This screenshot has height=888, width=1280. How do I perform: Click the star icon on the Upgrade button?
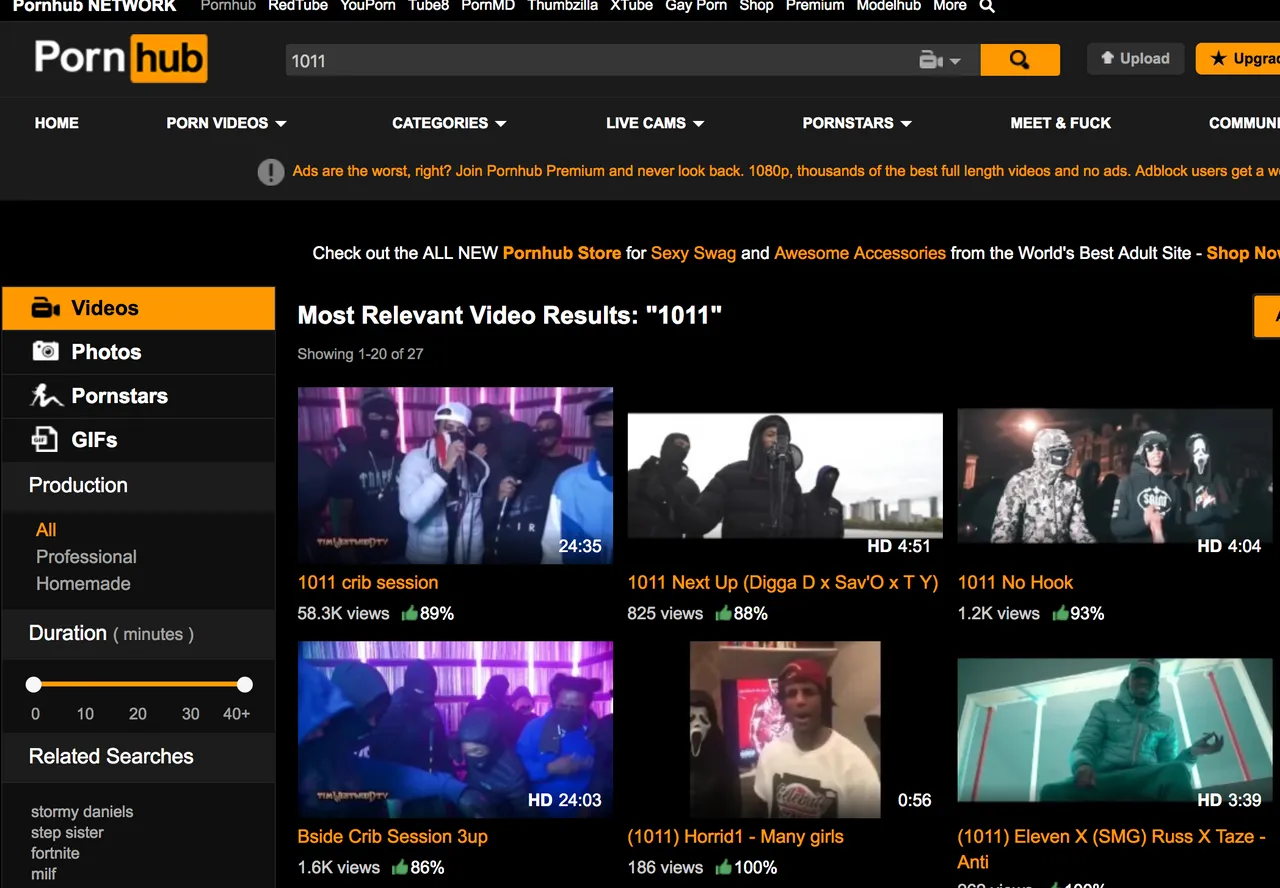(x=1218, y=59)
